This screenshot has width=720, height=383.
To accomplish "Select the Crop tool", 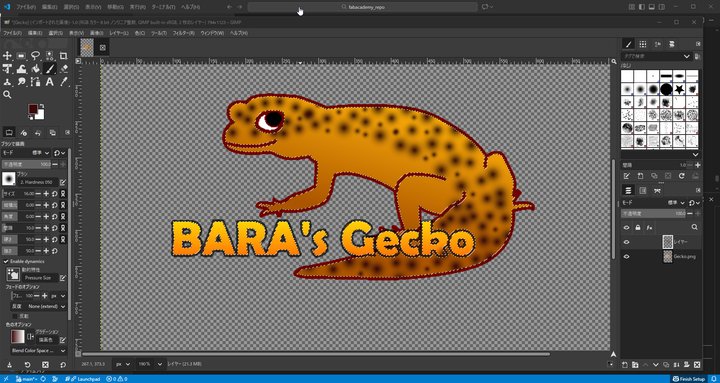I will point(63,56).
